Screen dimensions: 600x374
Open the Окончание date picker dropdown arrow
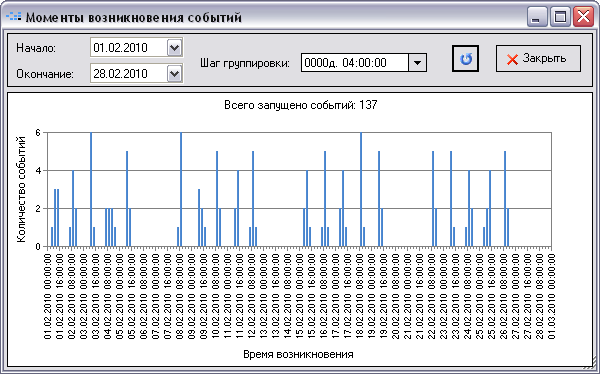click(x=174, y=73)
